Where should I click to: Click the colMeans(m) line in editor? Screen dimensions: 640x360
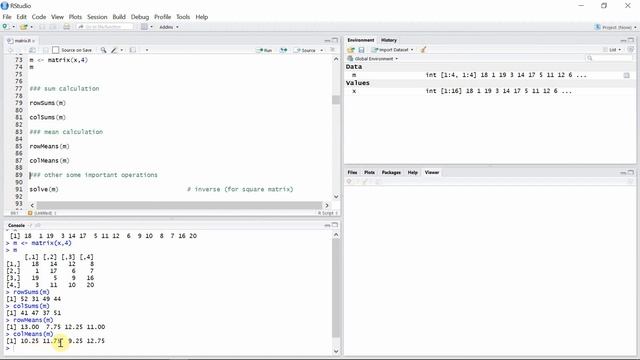(x=49, y=160)
